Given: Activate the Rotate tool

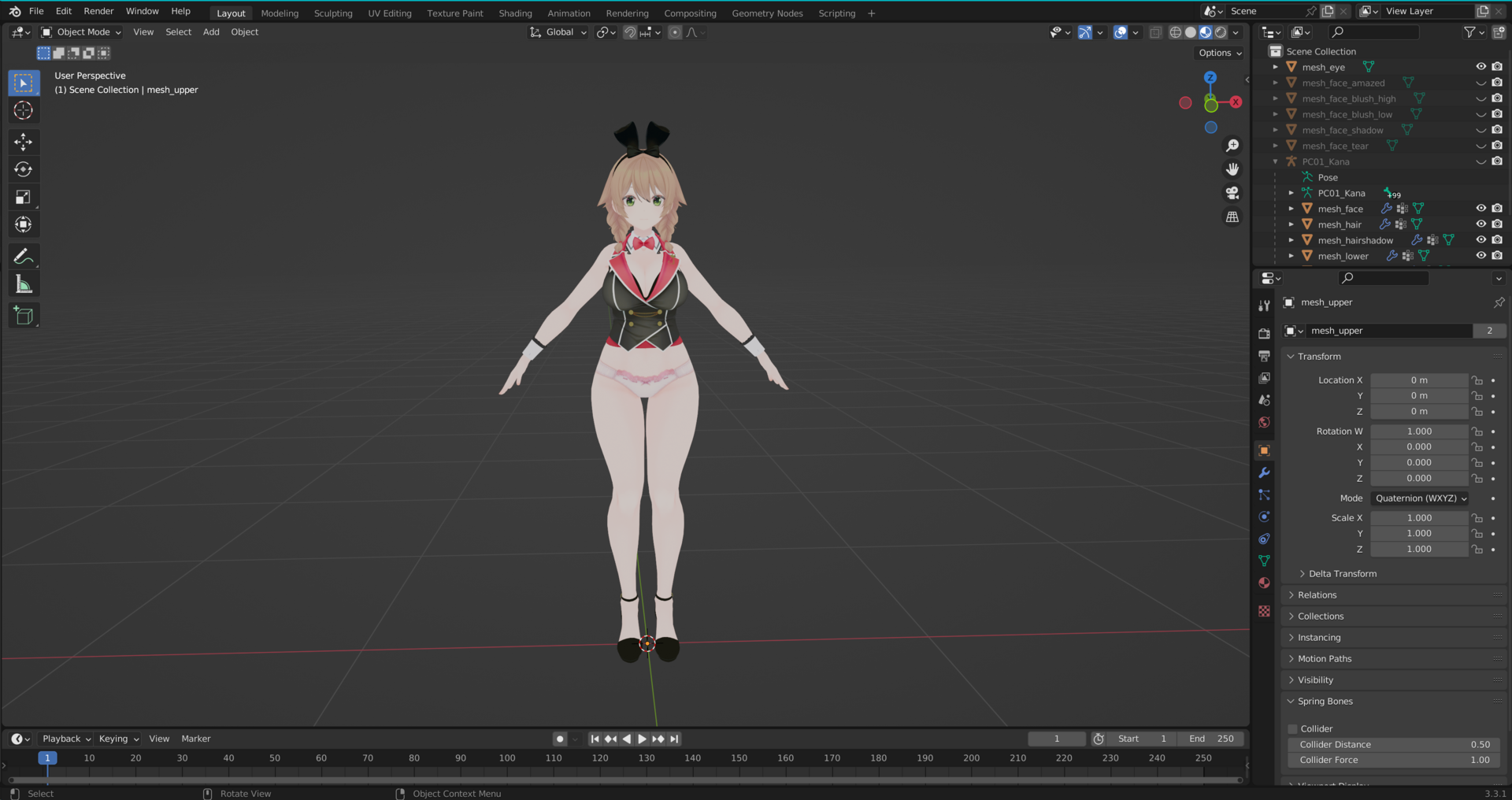Looking at the screenshot, I should point(24,169).
